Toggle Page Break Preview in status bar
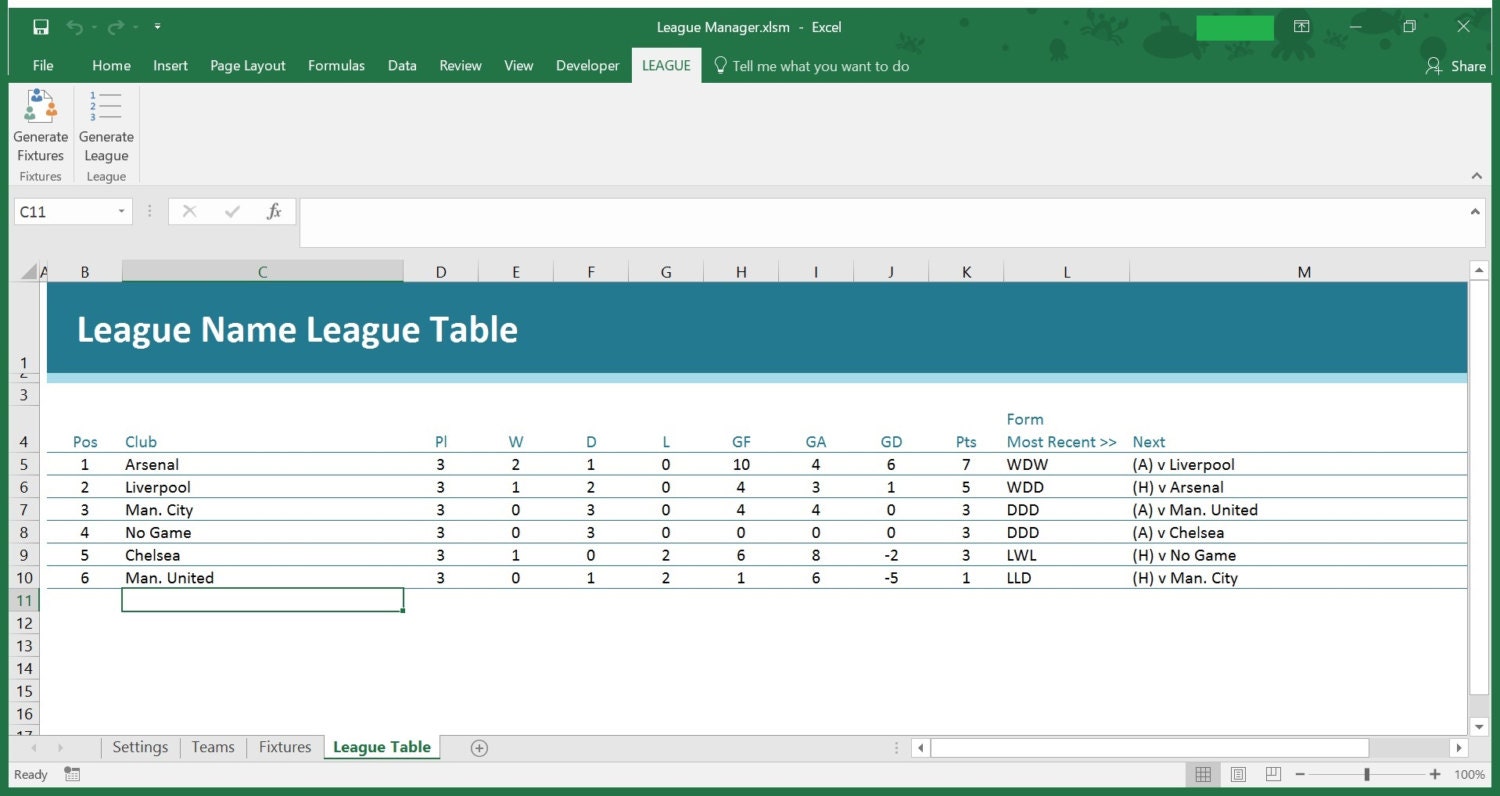Screen dimensions: 1500x796 point(1272,773)
